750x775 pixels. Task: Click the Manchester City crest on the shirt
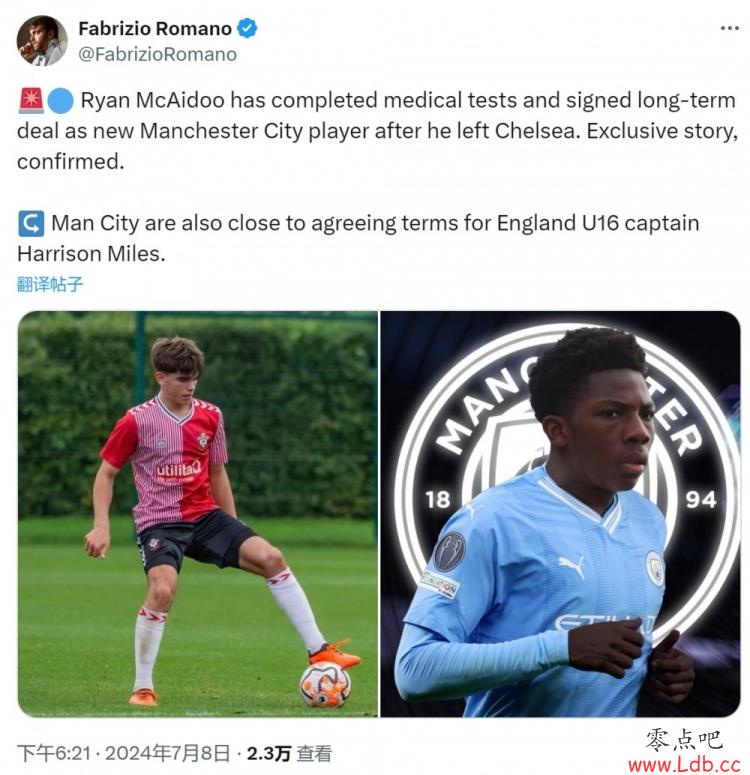coord(655,568)
